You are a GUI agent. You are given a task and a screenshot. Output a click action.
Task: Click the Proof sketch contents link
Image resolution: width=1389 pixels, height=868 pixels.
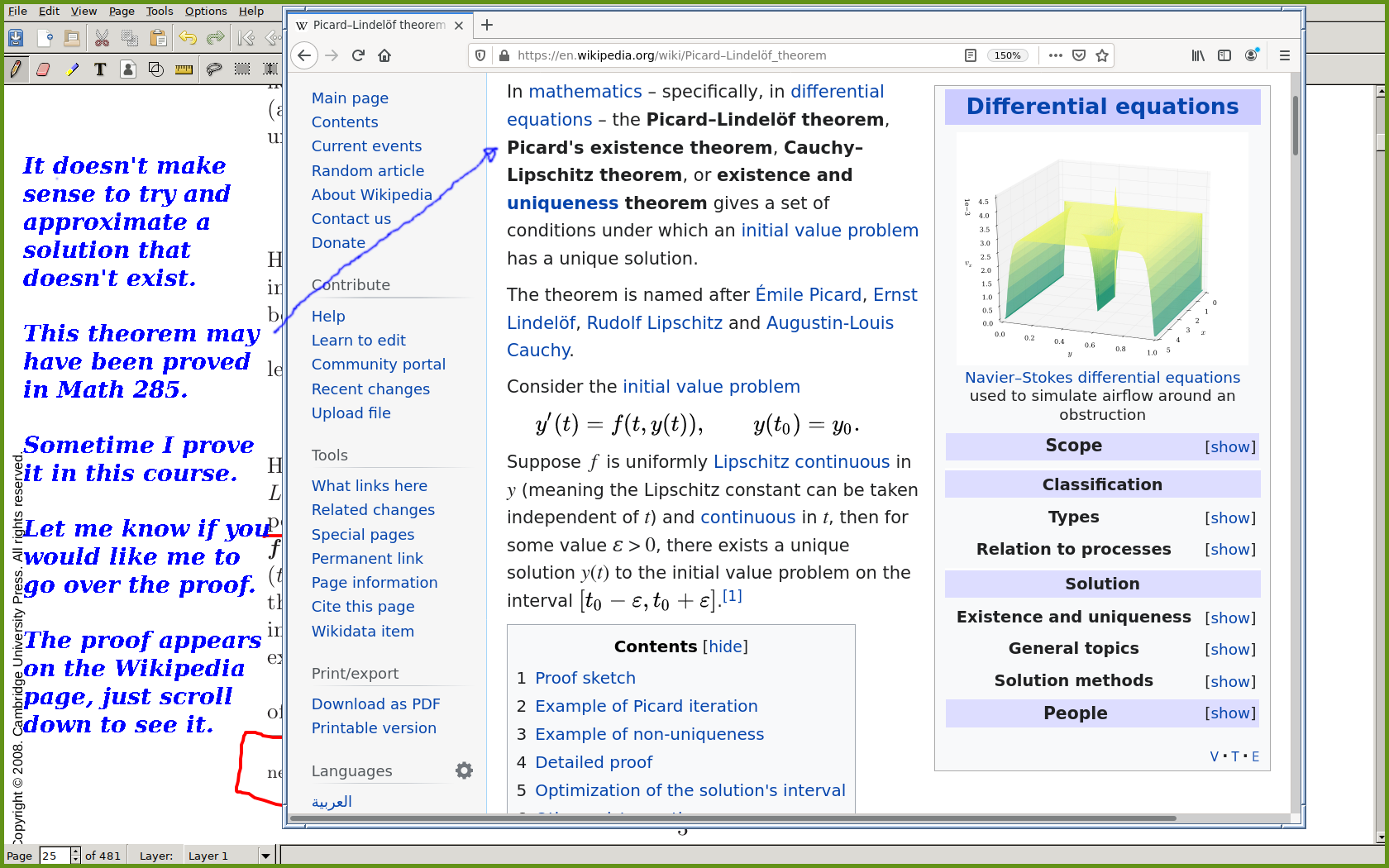tap(585, 678)
